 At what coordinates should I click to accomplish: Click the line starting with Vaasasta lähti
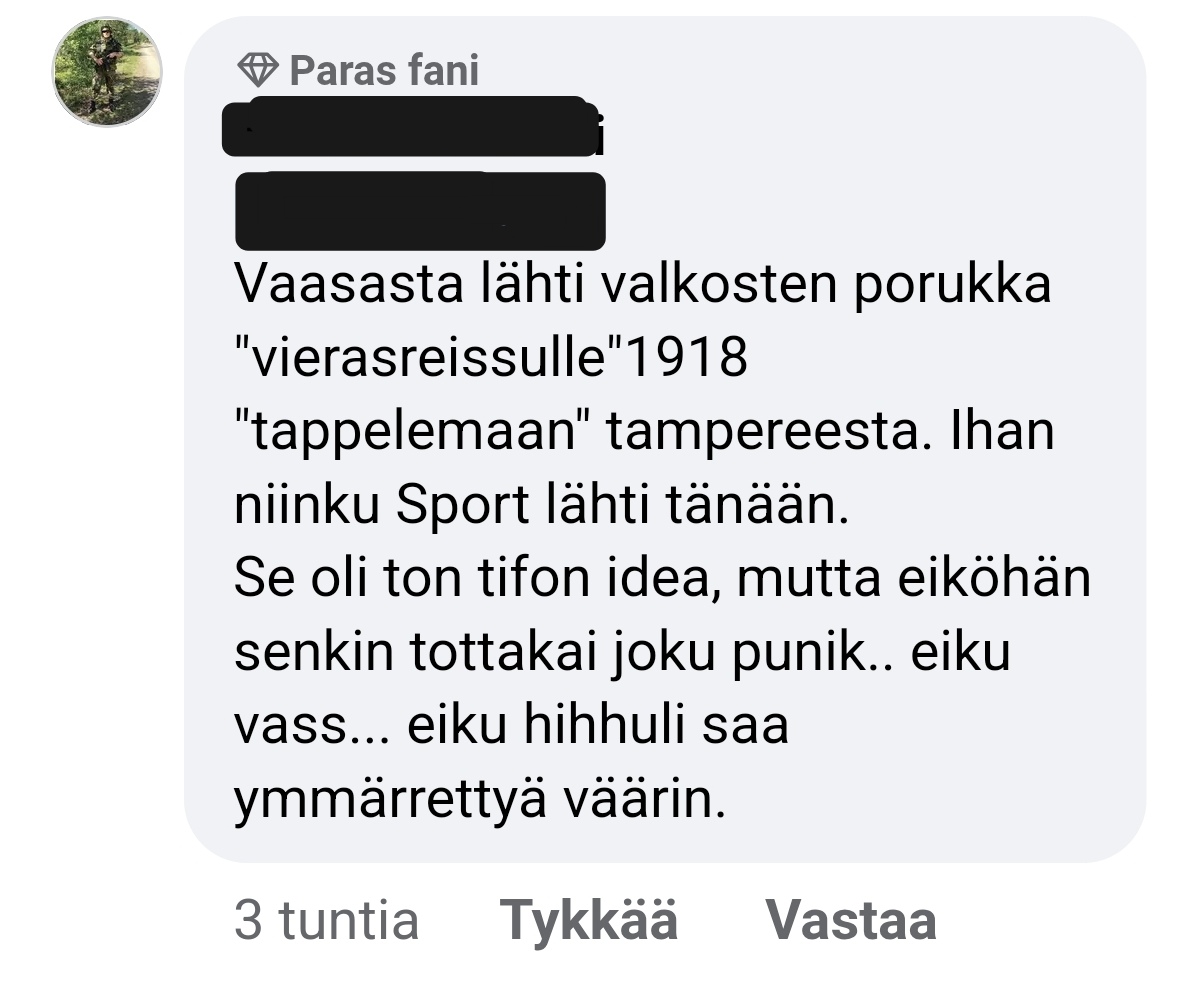click(642, 285)
